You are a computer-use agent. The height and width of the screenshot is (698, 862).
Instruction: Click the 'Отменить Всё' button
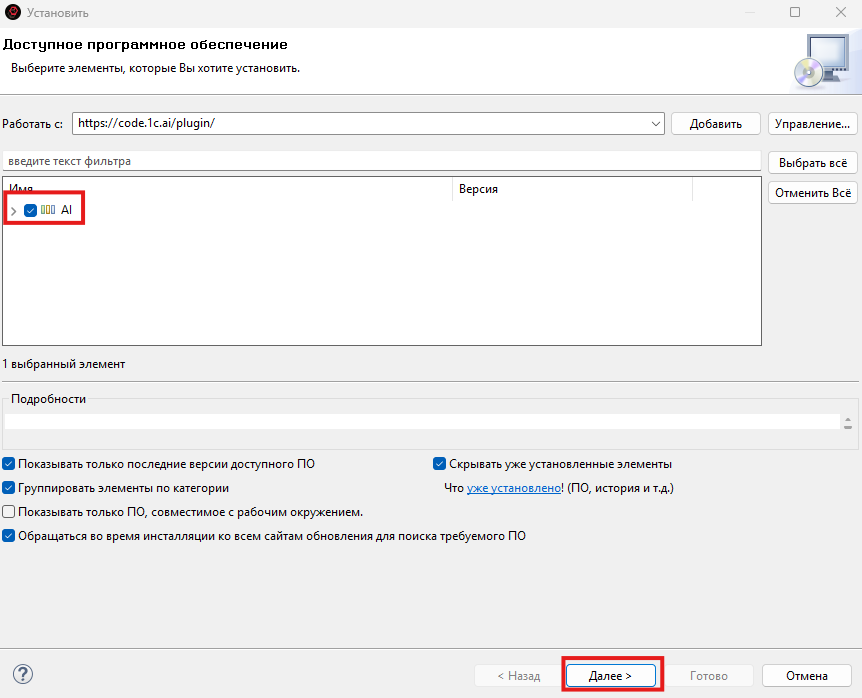[x=813, y=193]
